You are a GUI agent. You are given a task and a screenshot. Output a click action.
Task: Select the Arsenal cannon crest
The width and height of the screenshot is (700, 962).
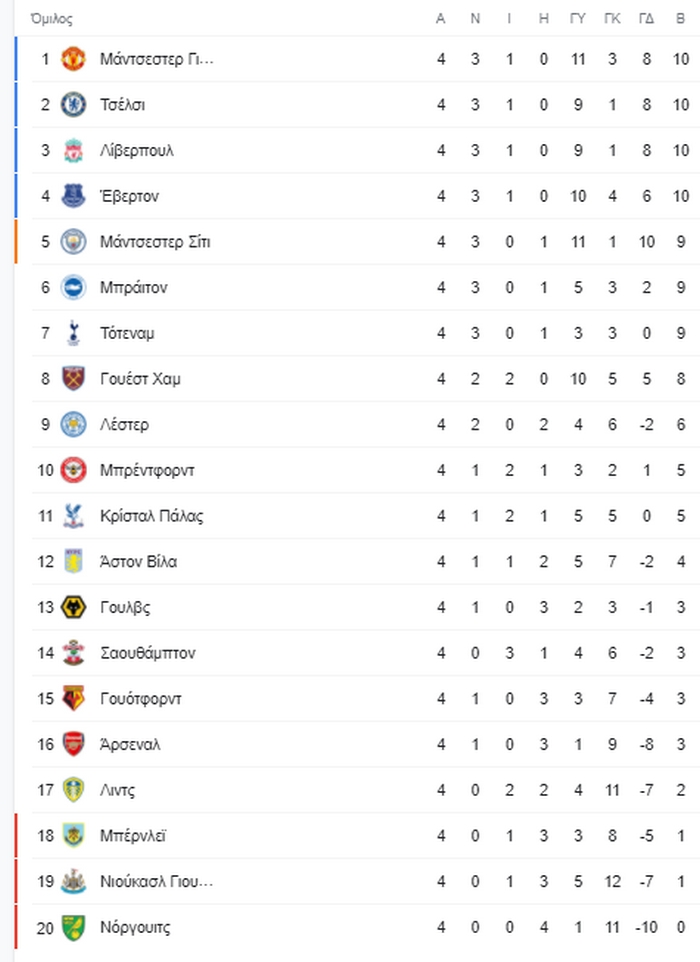coord(73,744)
